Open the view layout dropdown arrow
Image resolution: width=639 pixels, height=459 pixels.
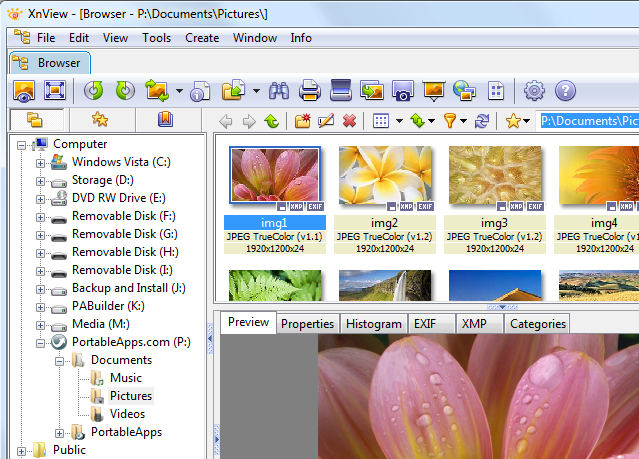point(399,121)
